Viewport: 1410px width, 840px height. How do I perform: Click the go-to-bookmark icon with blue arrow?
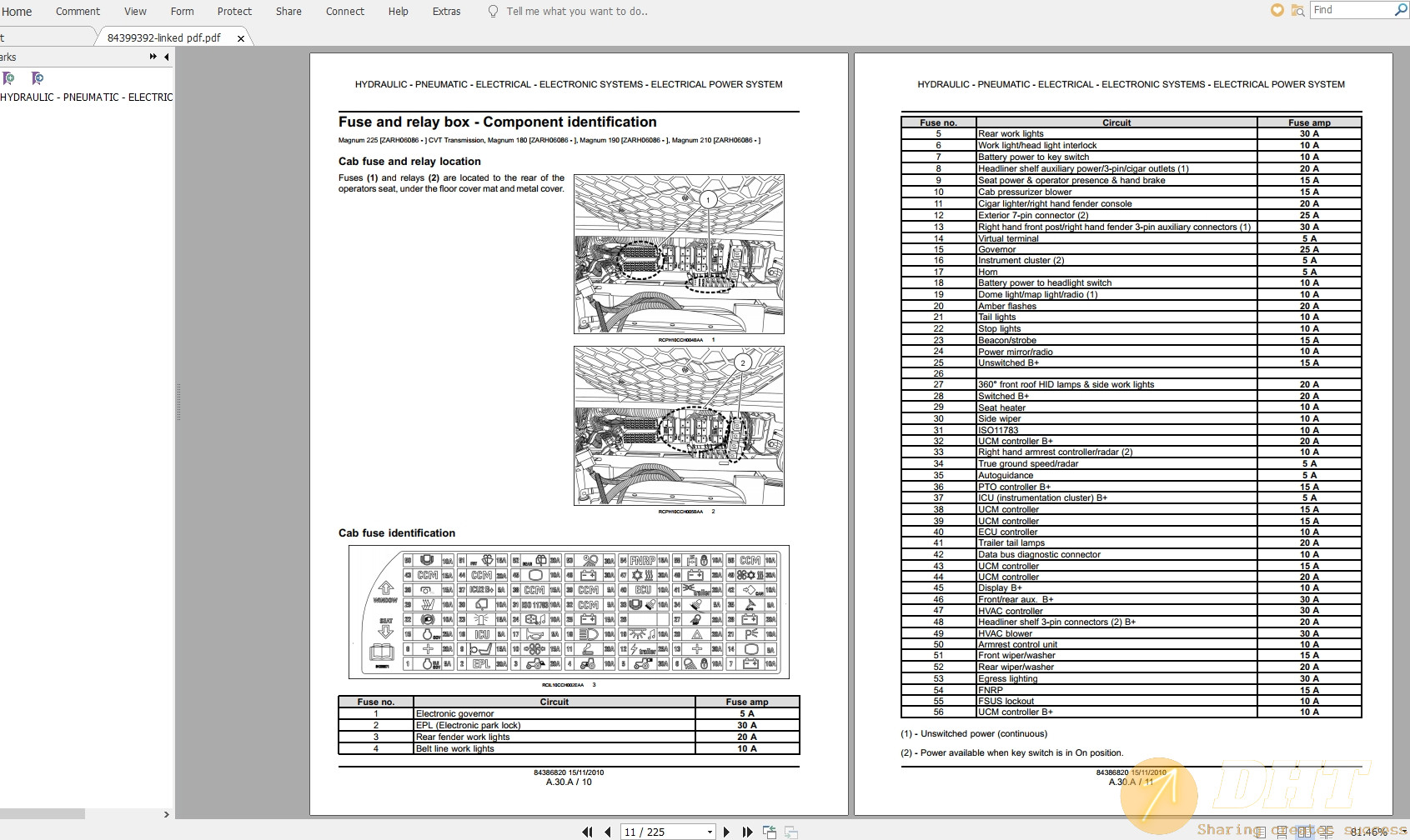click(37, 78)
